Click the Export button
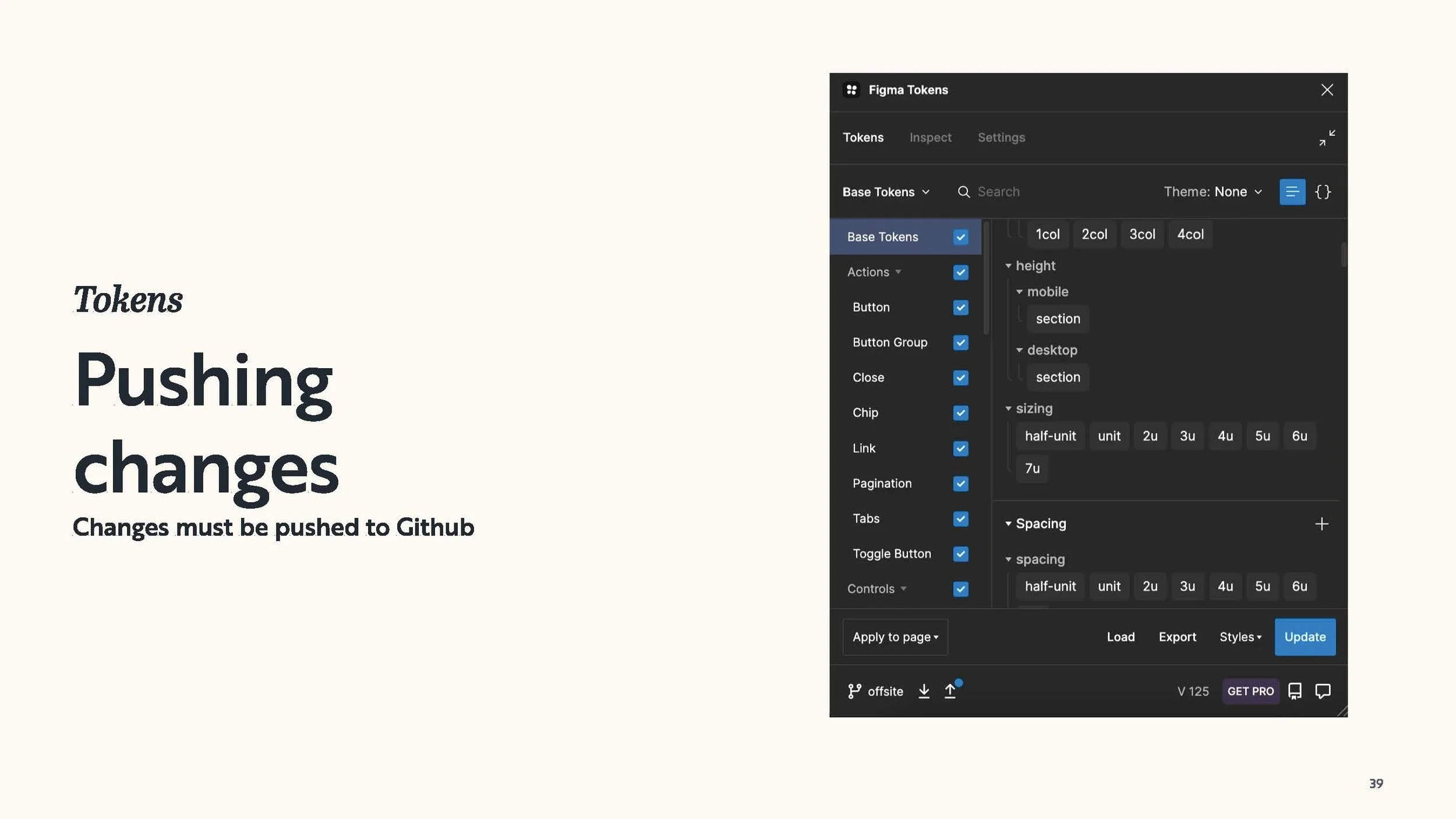This screenshot has width=1456, height=819. (1177, 637)
